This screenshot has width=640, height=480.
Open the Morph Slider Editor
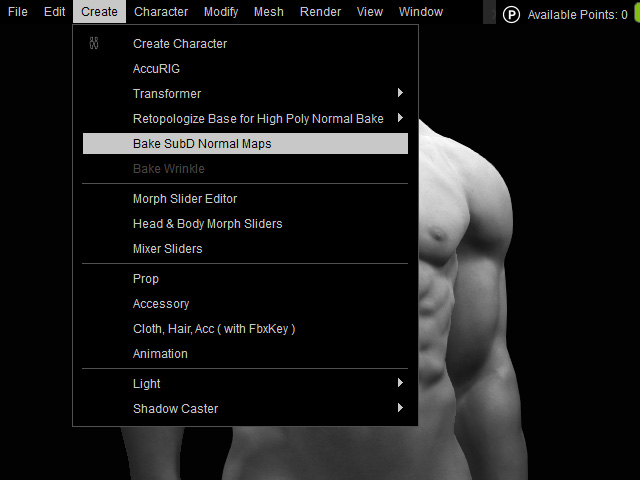point(185,199)
